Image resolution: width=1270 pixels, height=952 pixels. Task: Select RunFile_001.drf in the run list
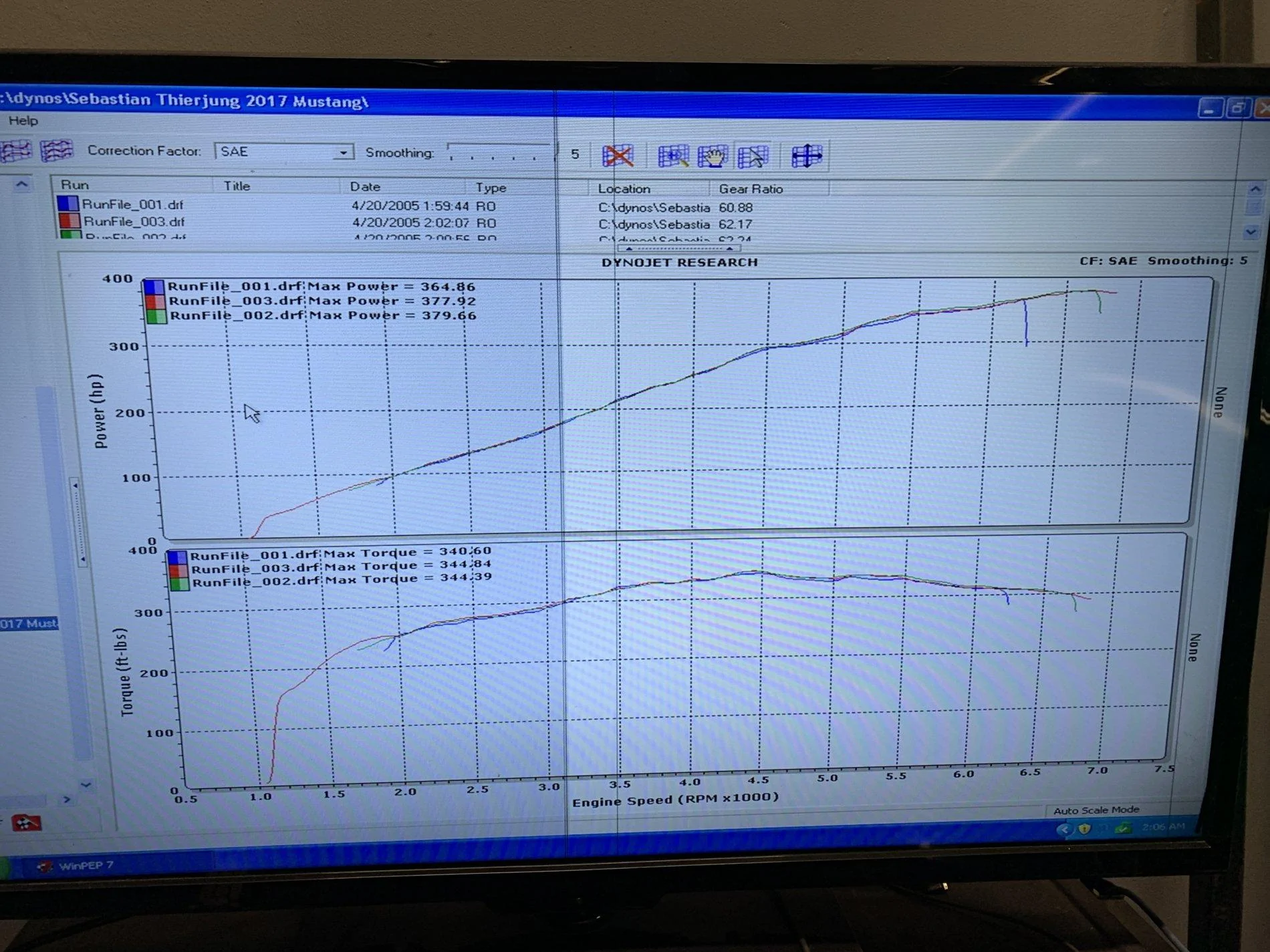coord(132,204)
